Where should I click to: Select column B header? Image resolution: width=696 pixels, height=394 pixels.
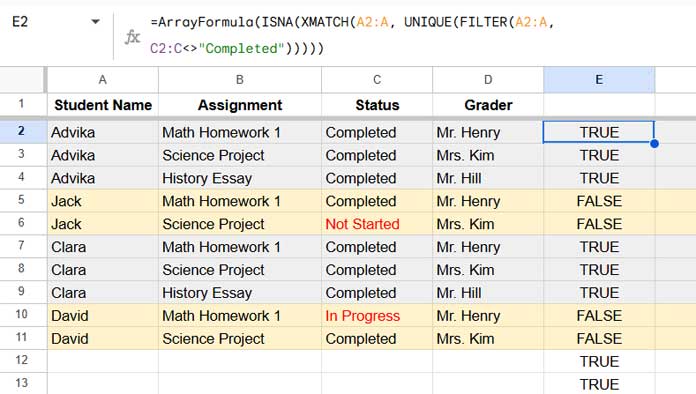[x=240, y=80]
